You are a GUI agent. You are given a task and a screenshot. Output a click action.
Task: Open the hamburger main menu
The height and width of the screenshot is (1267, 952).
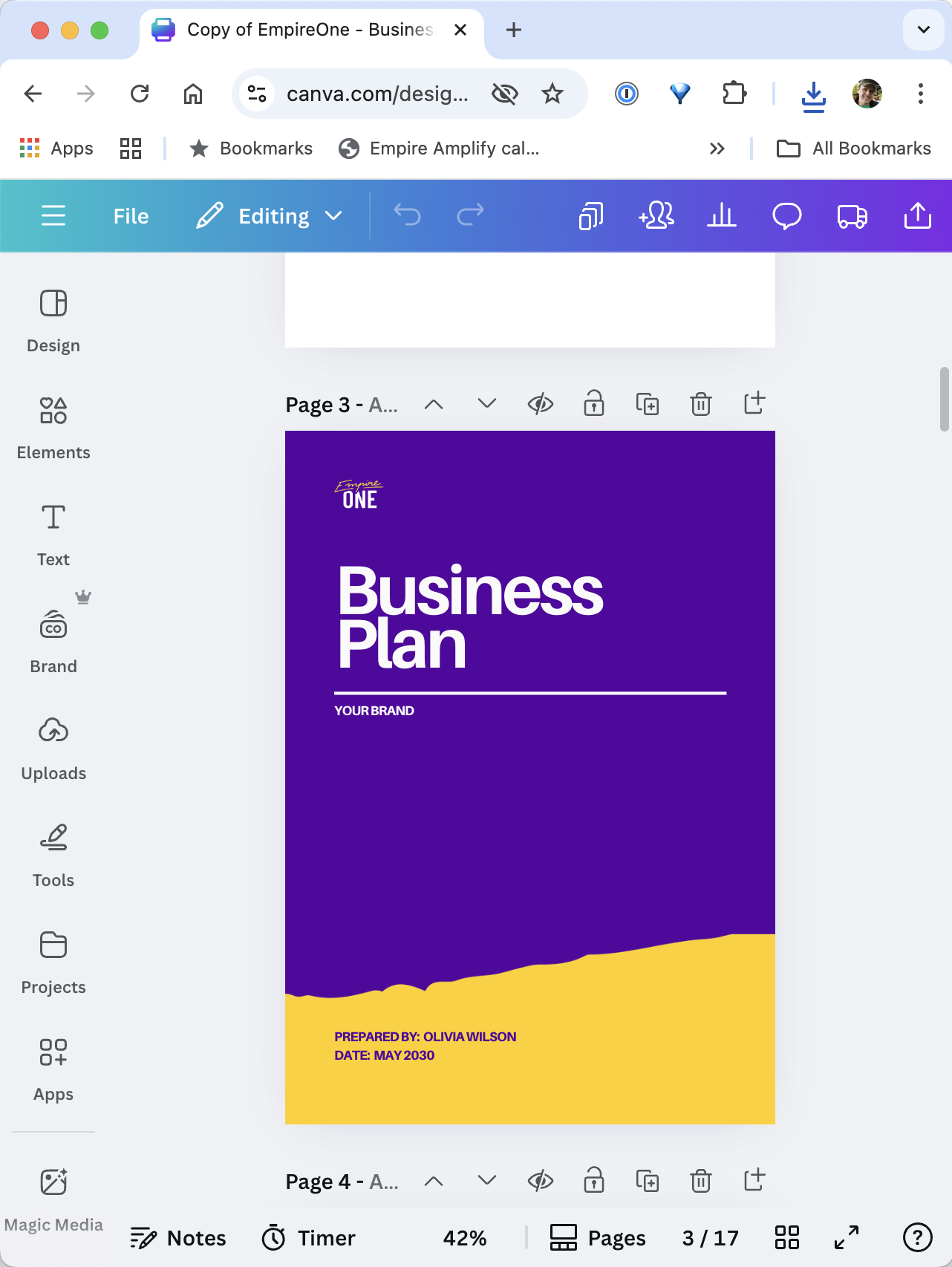pos(53,216)
